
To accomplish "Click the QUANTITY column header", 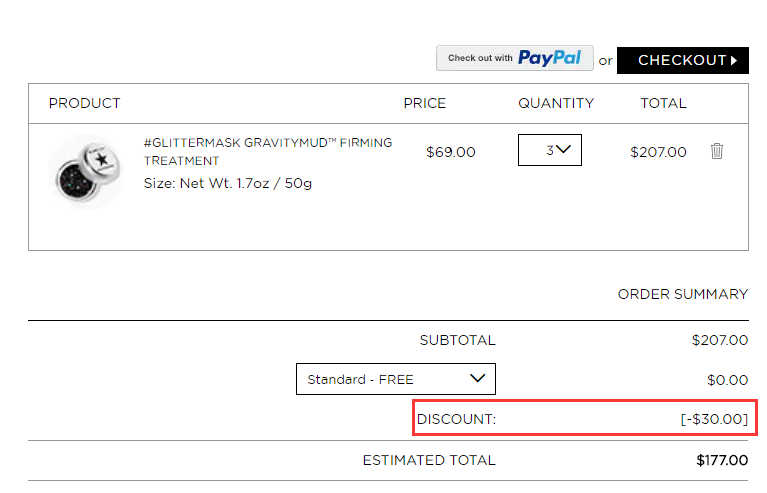I will click(x=556, y=103).
